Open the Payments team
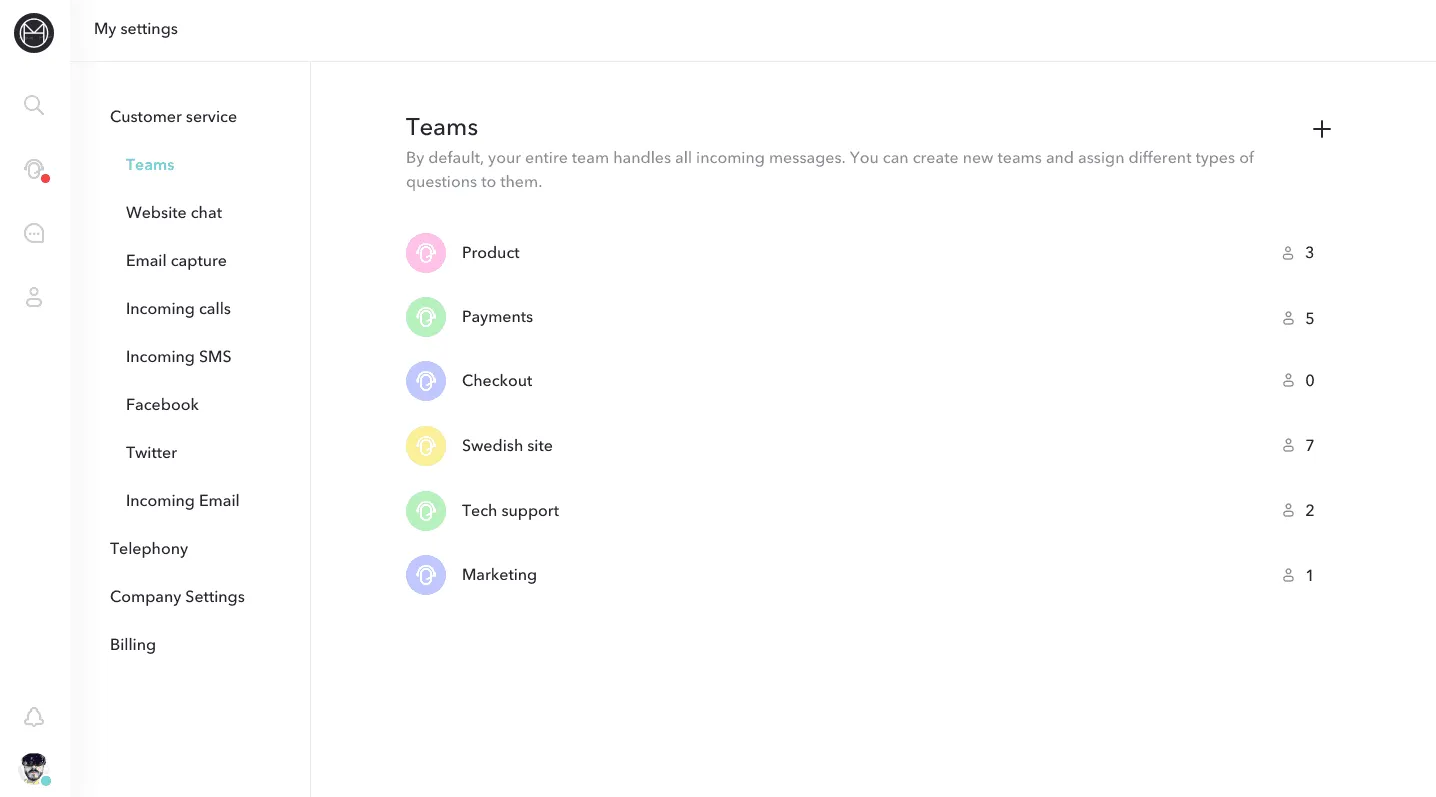The width and height of the screenshot is (1436, 797). (497, 317)
